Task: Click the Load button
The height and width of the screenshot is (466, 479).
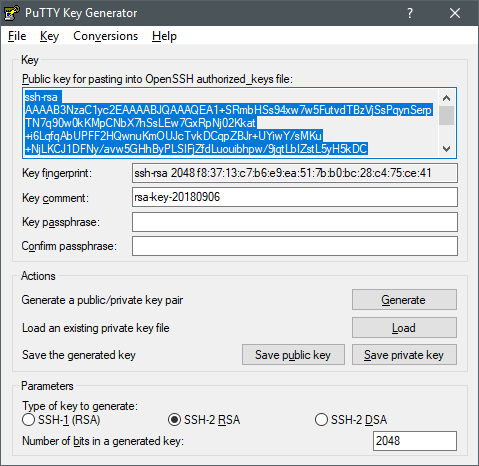Action: [x=404, y=328]
